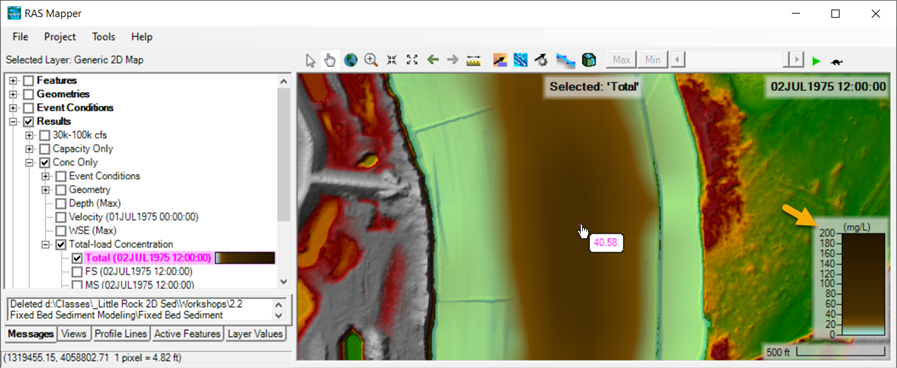897x368 pixels.
Task: Select the measure ruler tool
Action: click(474, 60)
